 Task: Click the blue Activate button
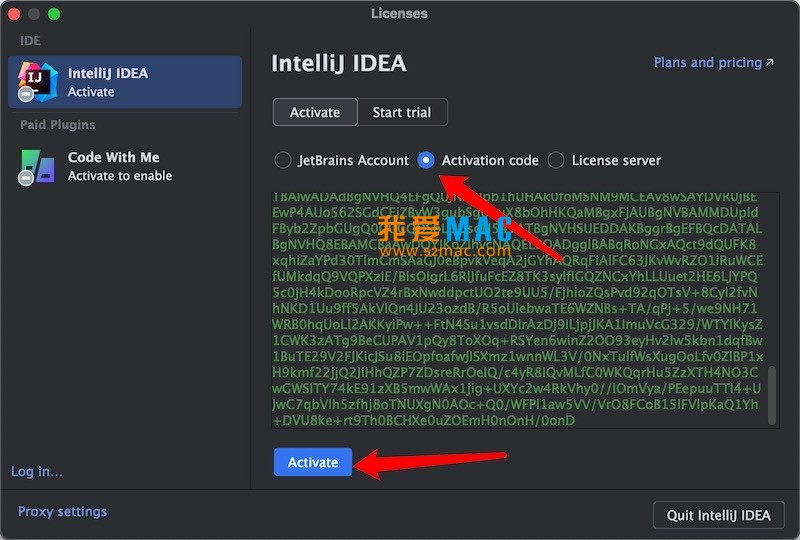tap(313, 462)
